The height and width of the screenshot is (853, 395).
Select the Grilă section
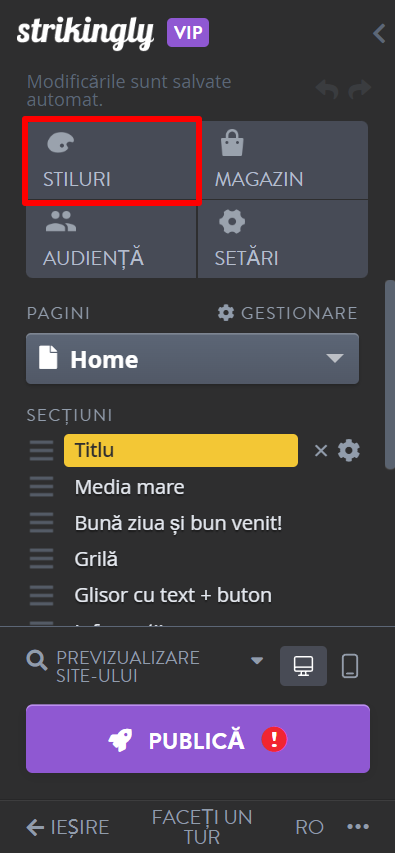(x=96, y=559)
